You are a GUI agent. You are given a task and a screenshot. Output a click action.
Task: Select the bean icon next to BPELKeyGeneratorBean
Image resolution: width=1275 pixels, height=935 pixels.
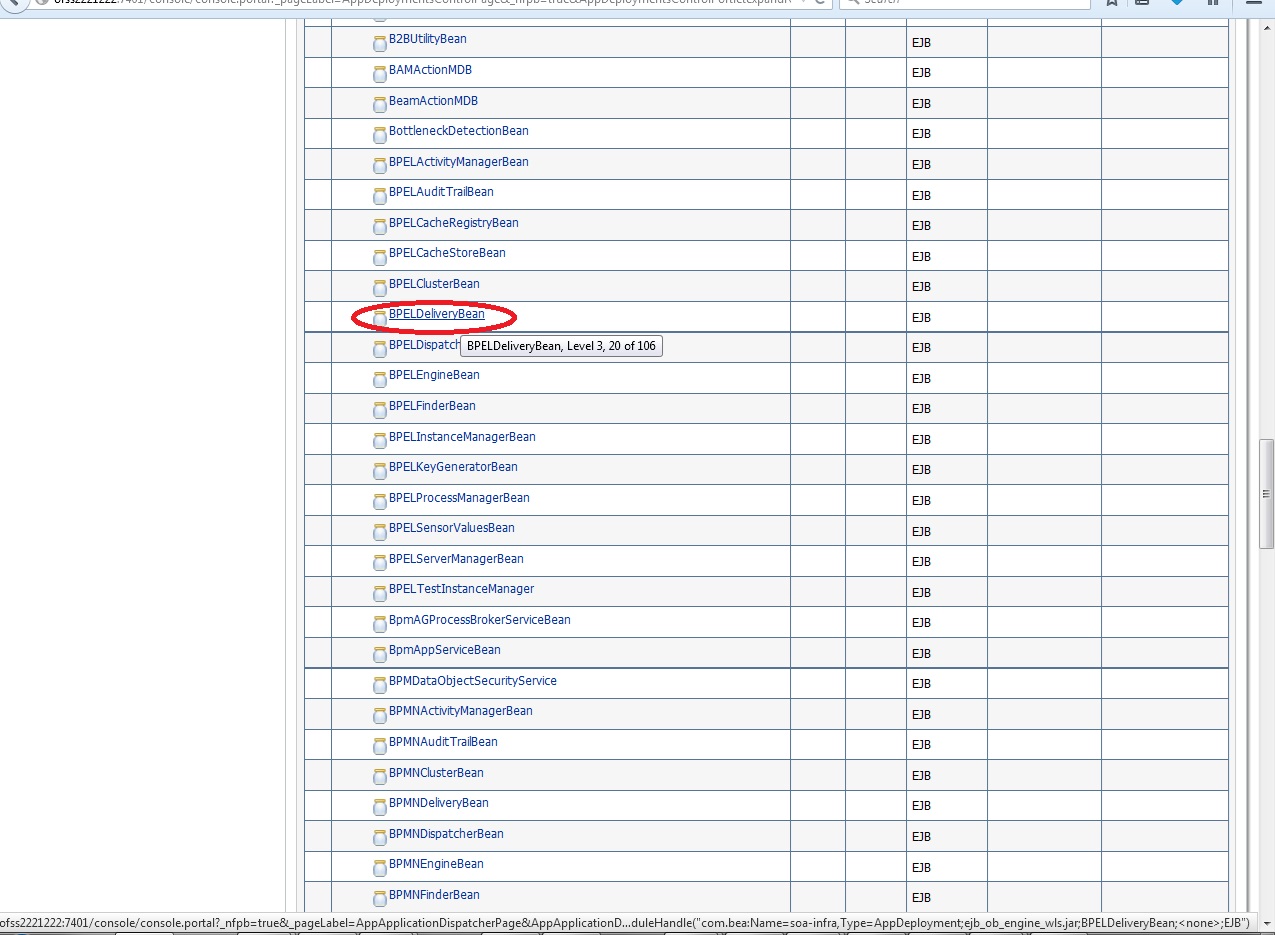click(x=380, y=471)
